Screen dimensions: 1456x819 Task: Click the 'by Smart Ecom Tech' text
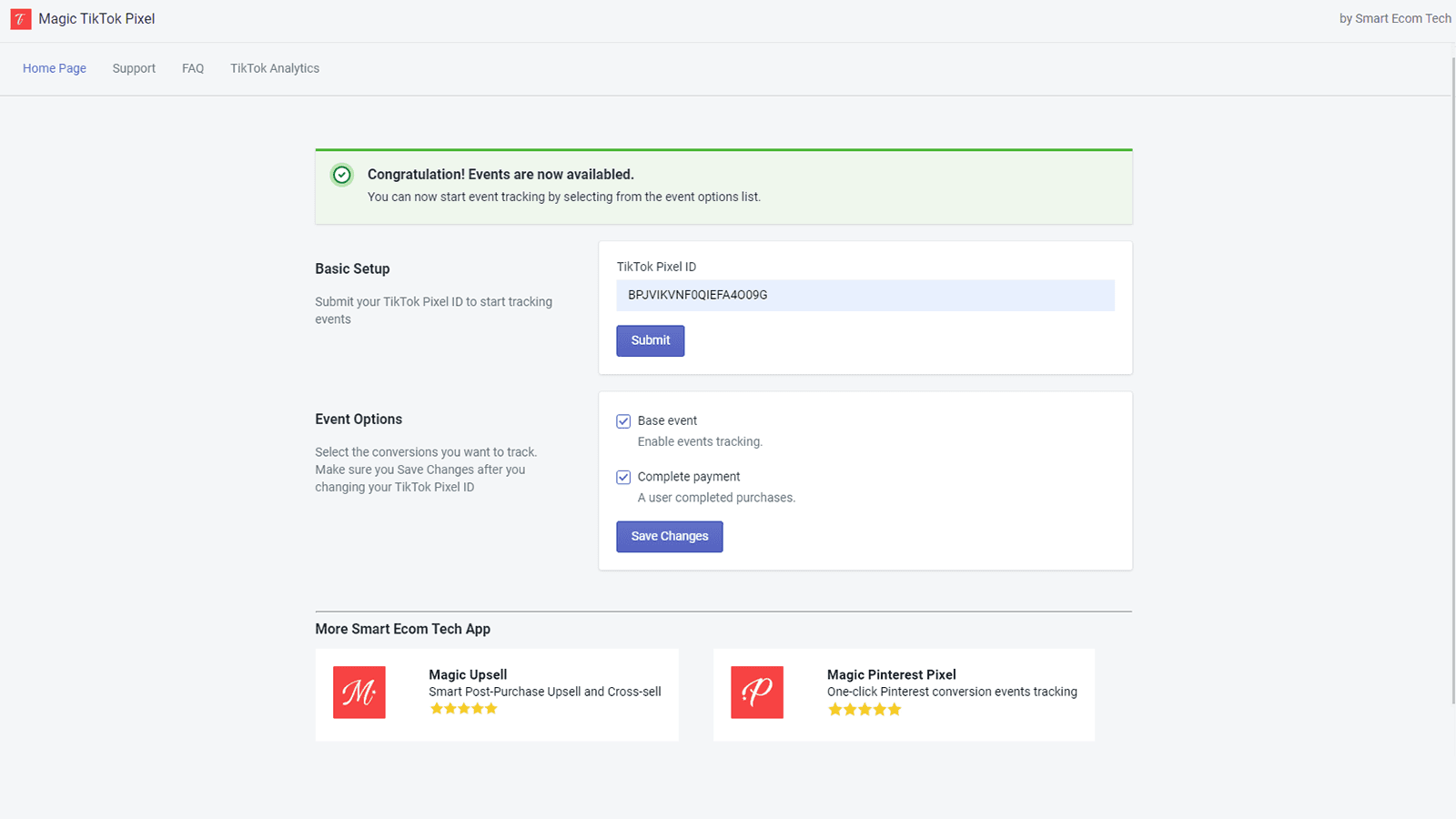1394,19
